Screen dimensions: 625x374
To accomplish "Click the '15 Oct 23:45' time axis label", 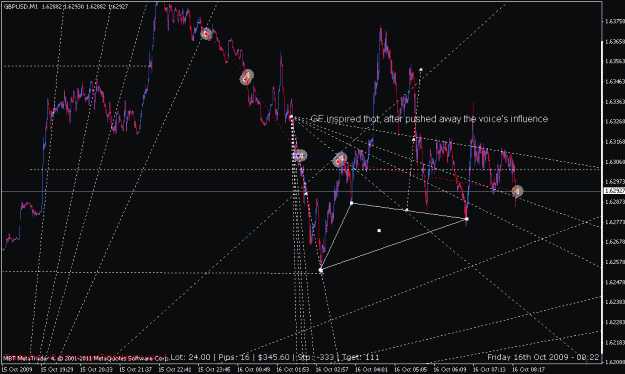I will 214,370.
